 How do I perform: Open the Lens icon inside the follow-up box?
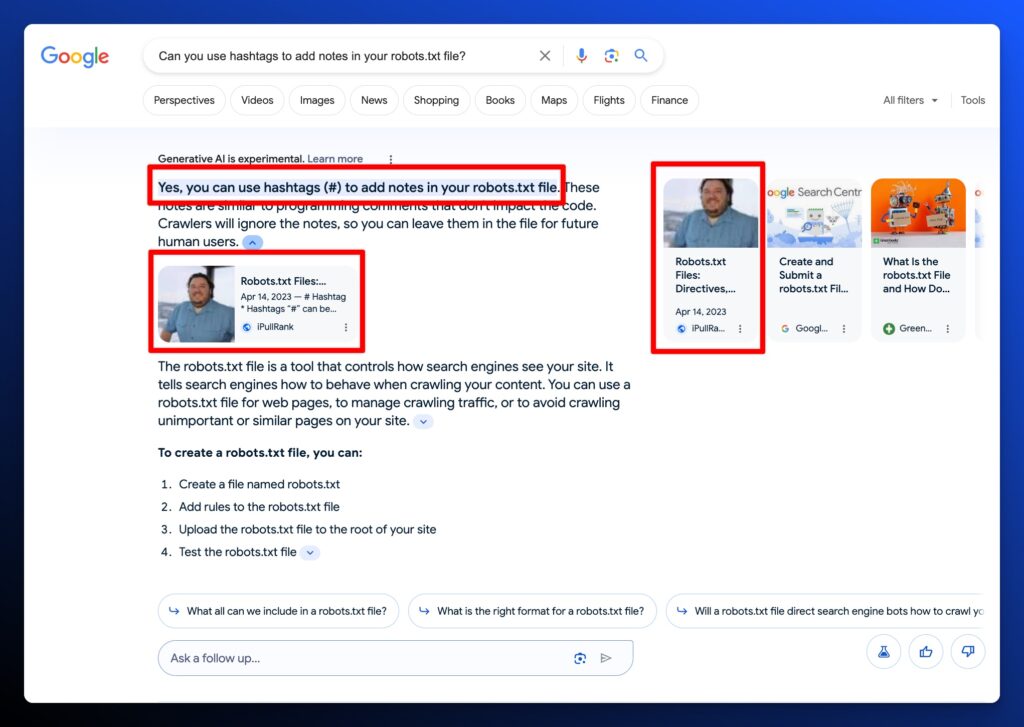(580, 657)
